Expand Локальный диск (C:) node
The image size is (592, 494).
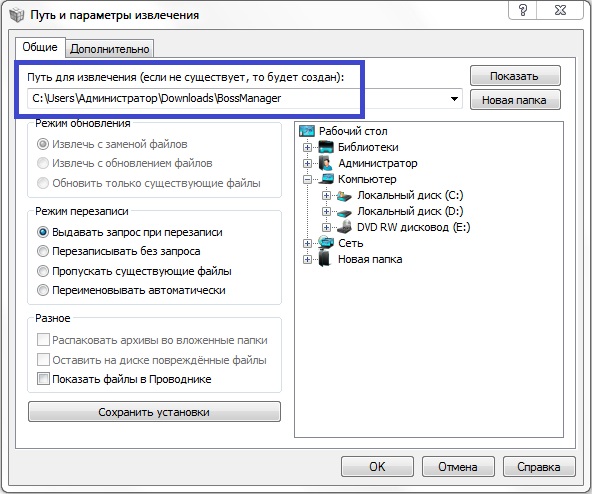pyautogui.click(x=327, y=196)
